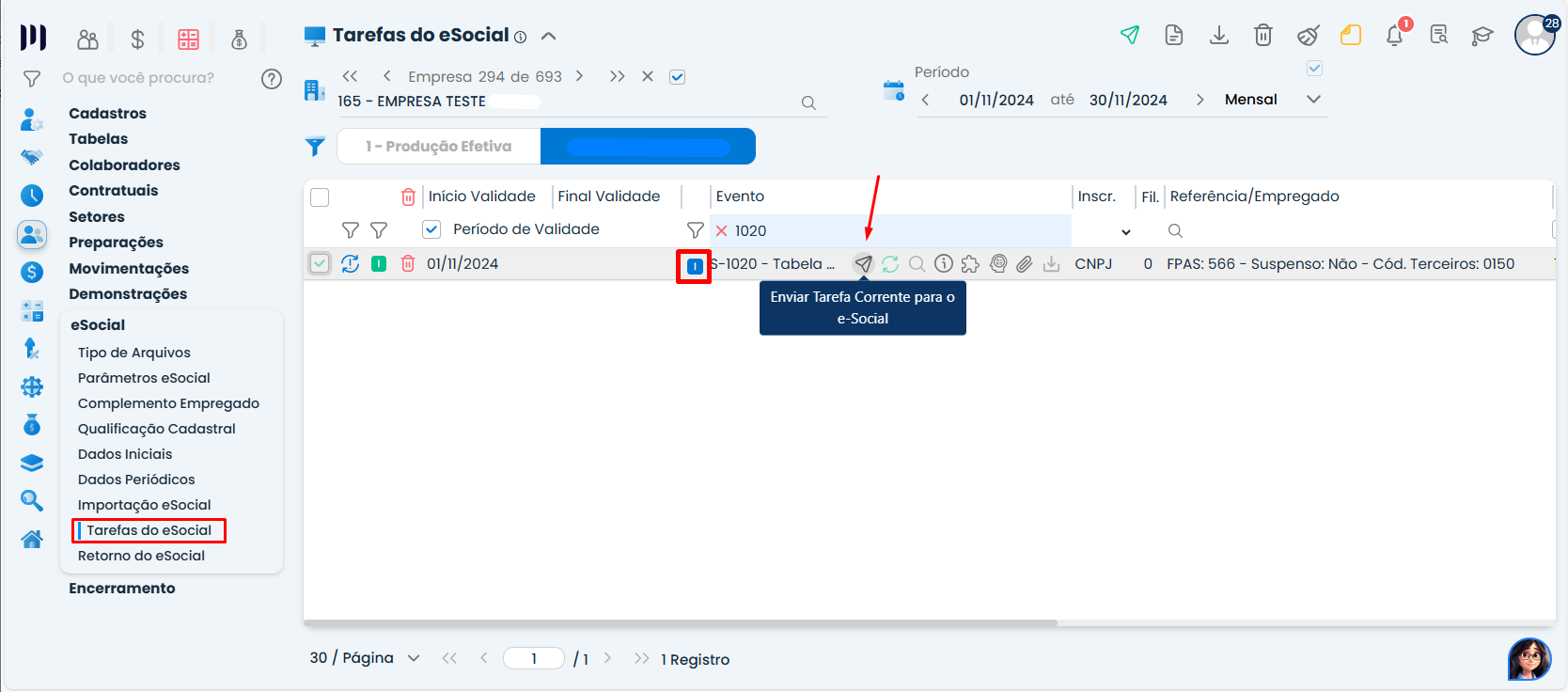Clear the 1020 Evento filter
The height and width of the screenshot is (692, 1568).
coord(722,231)
